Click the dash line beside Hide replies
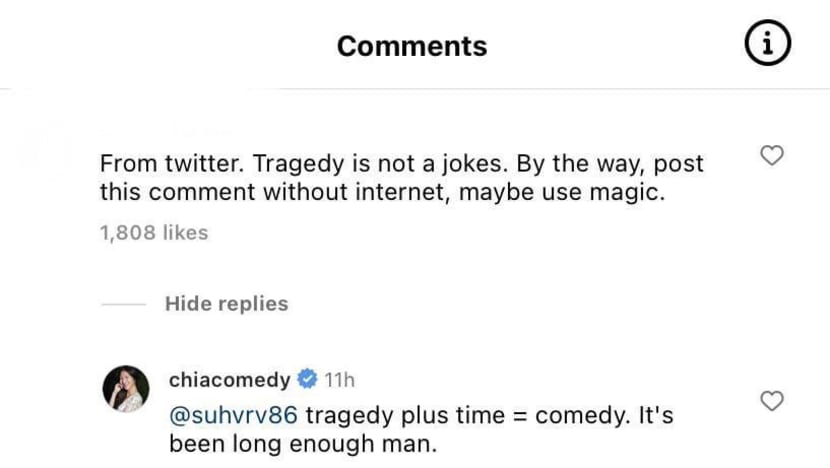This screenshot has width=830, height=468. click(x=124, y=304)
